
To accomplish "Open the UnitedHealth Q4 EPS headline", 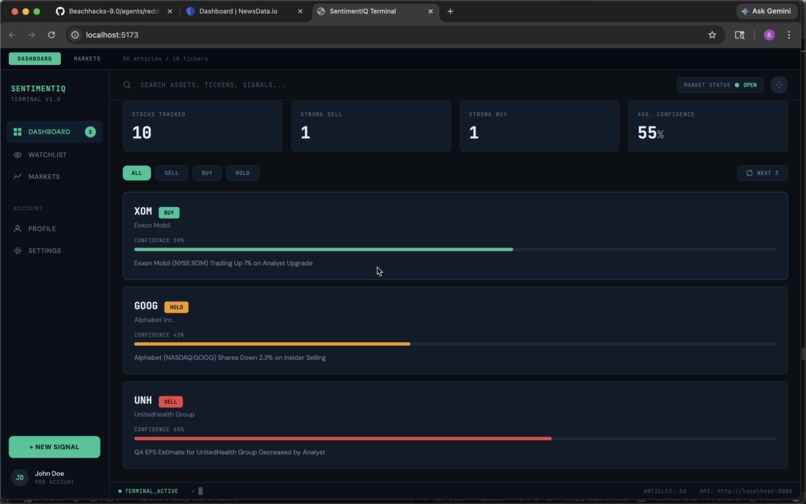I will coord(229,453).
